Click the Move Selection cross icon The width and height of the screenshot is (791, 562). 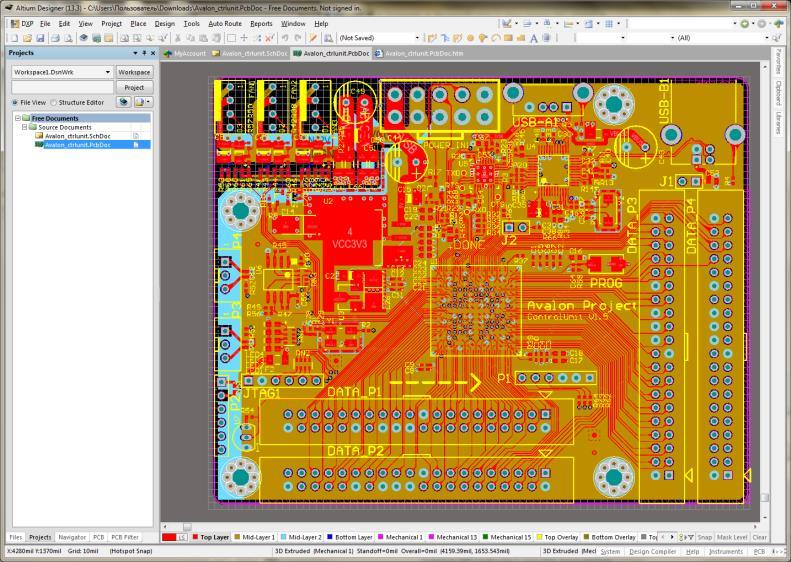[x=244, y=38]
